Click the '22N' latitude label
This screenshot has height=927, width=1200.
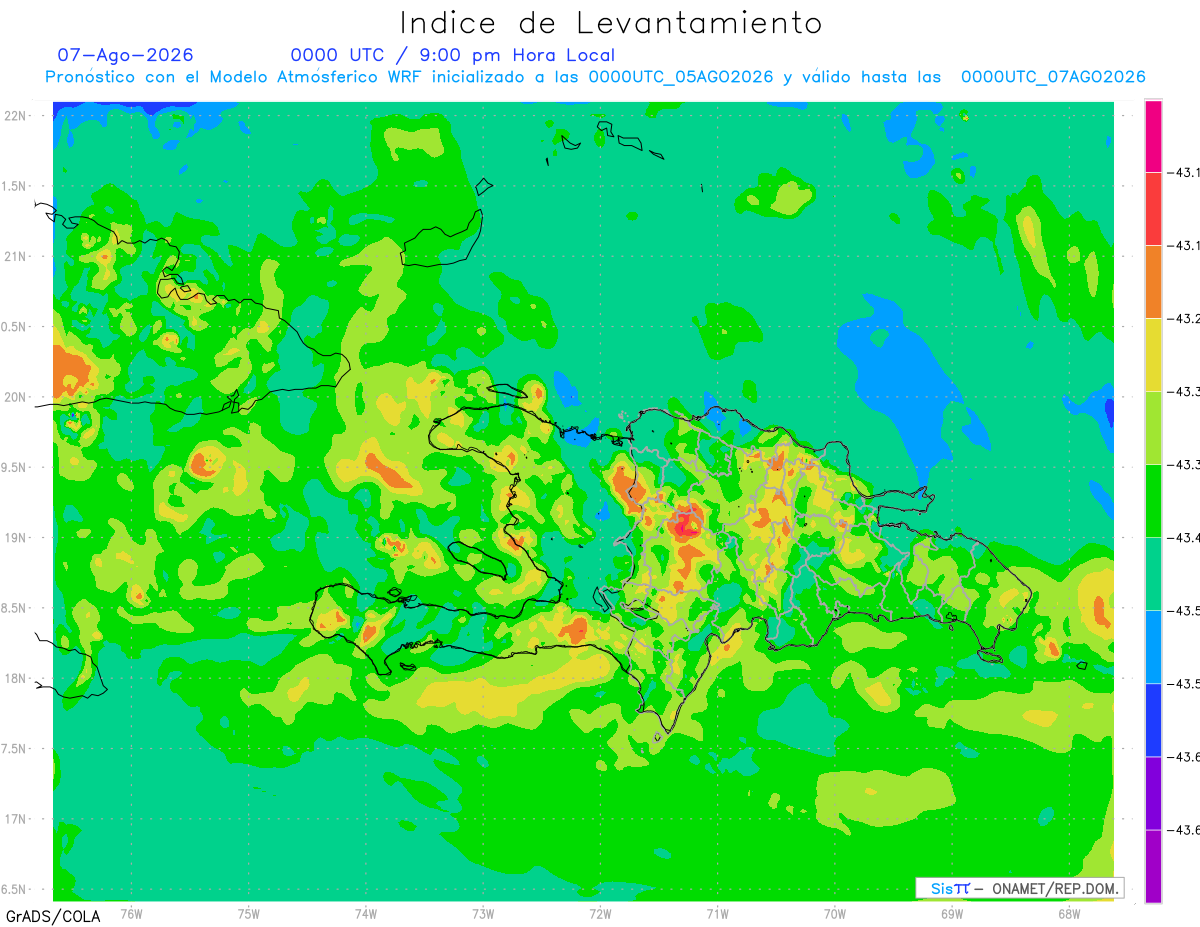[17, 116]
